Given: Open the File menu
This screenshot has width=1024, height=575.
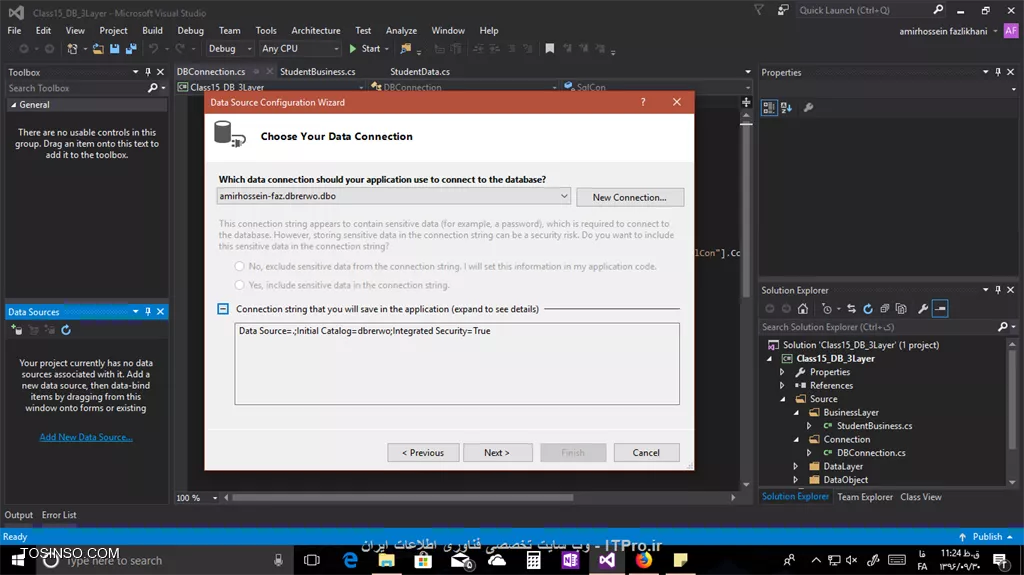Looking at the screenshot, I should [14, 31].
